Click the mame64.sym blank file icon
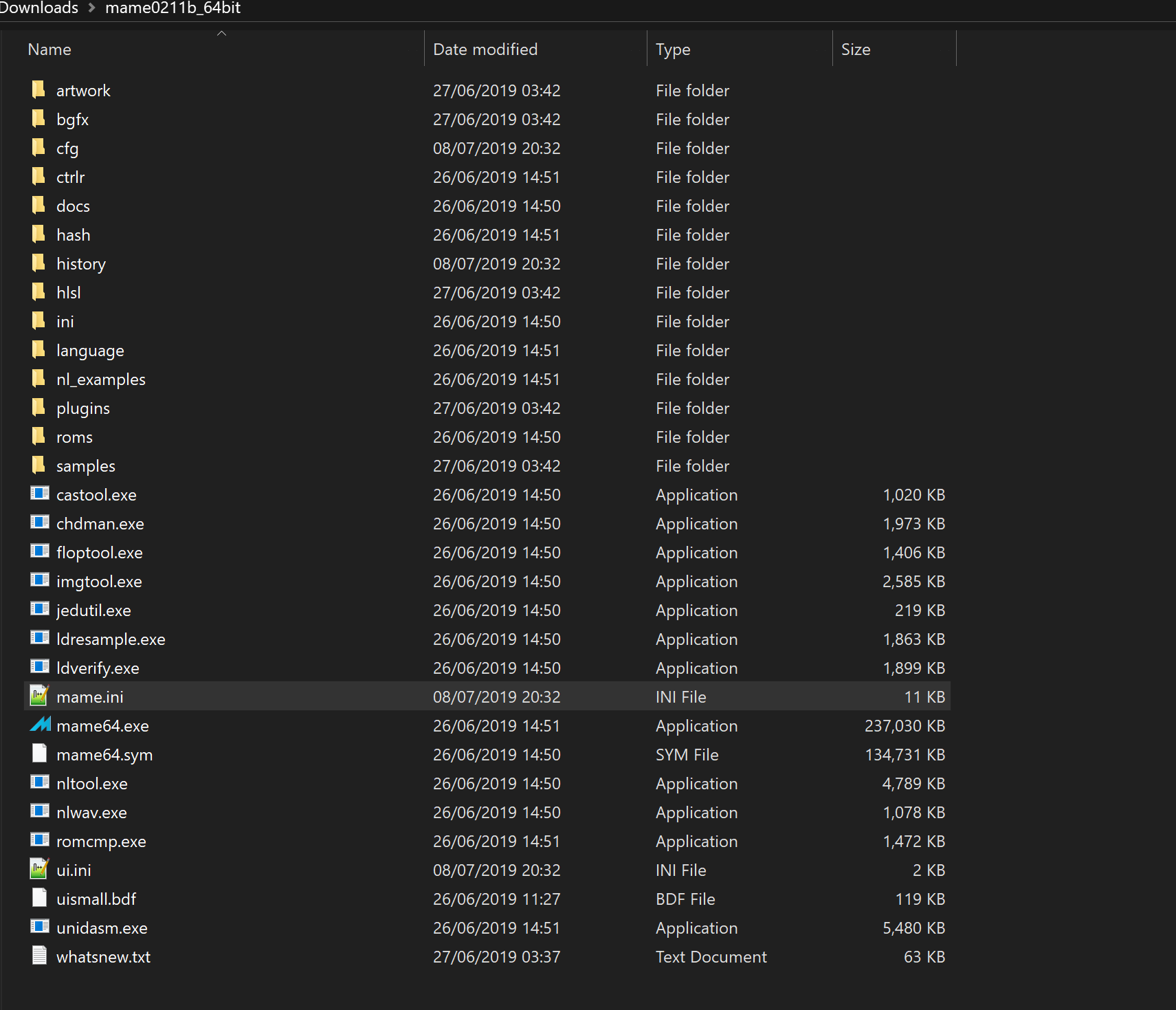Image resolution: width=1176 pixels, height=1010 pixels. 39,754
